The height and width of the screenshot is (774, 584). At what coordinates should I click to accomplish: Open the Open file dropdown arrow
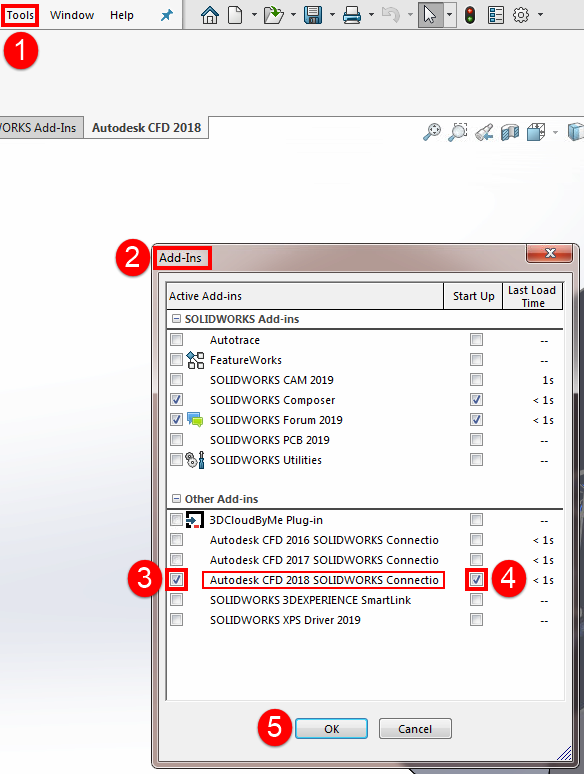tap(293, 15)
